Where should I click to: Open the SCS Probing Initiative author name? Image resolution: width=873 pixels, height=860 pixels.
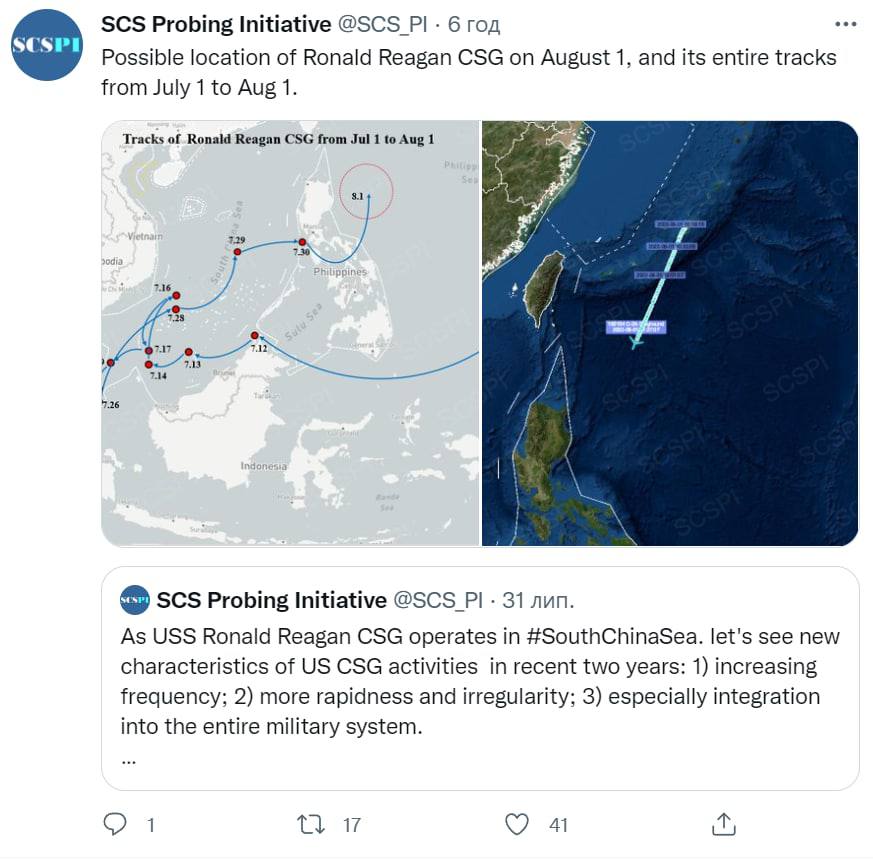tap(216, 24)
